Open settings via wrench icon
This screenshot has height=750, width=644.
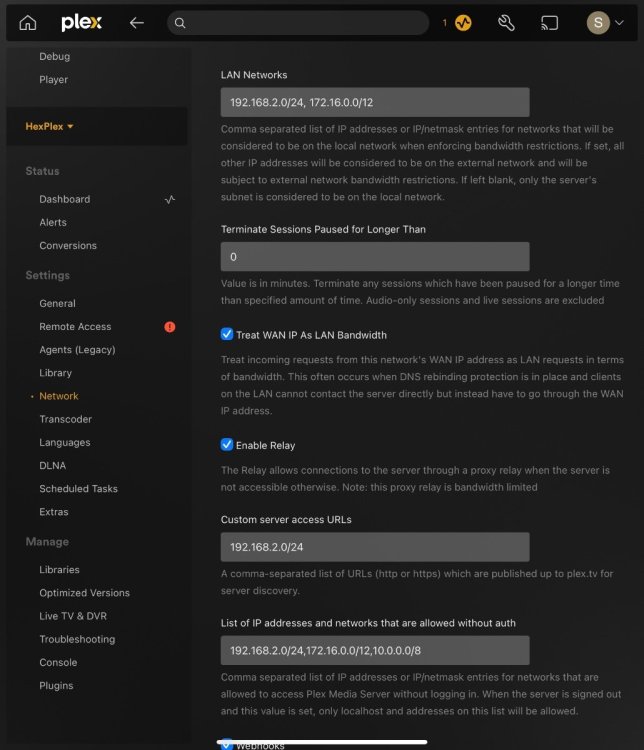505,23
